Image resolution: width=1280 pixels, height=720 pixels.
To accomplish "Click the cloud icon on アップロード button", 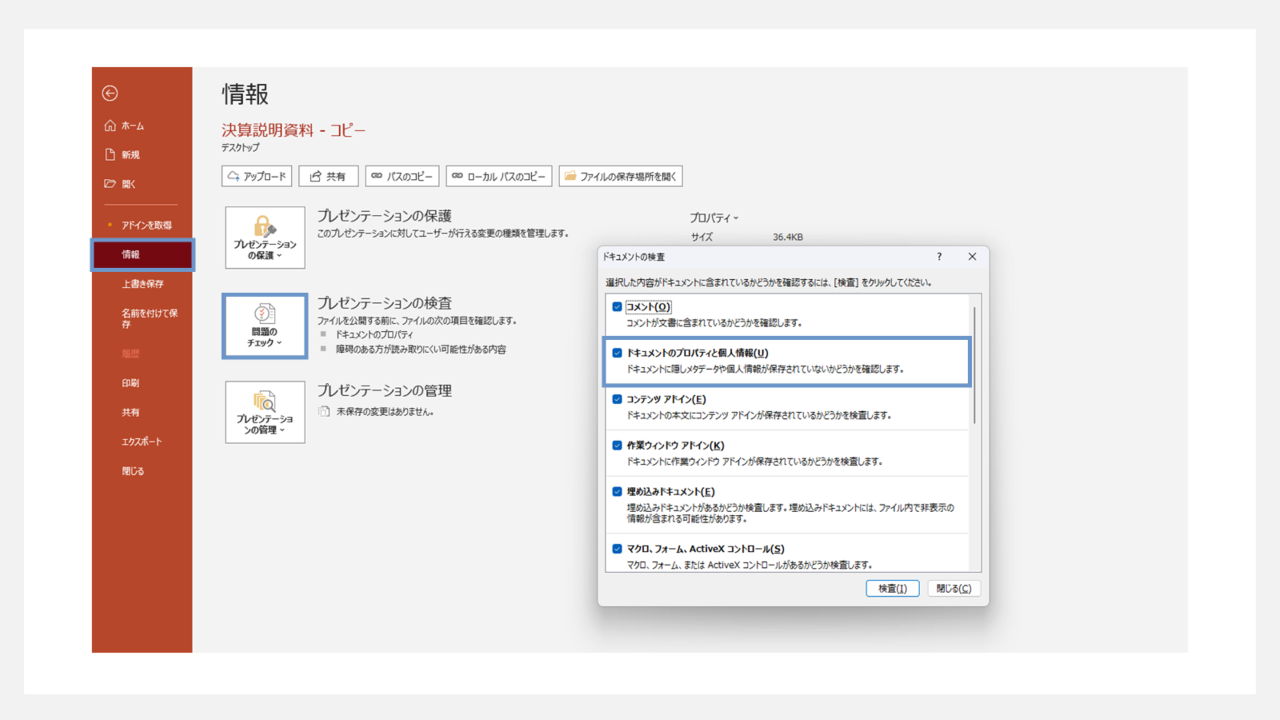I will (234, 176).
